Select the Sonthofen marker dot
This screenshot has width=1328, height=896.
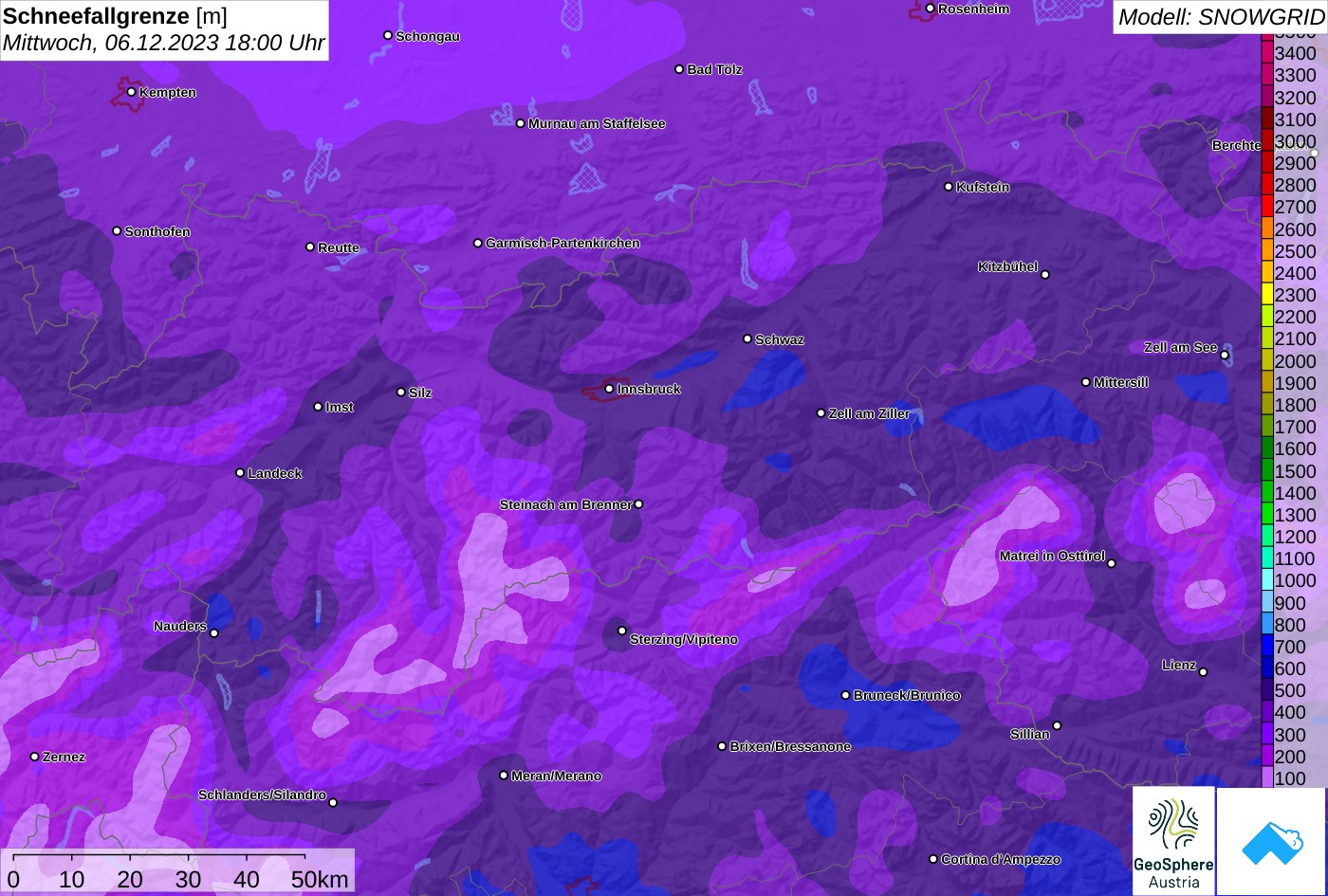tap(117, 231)
